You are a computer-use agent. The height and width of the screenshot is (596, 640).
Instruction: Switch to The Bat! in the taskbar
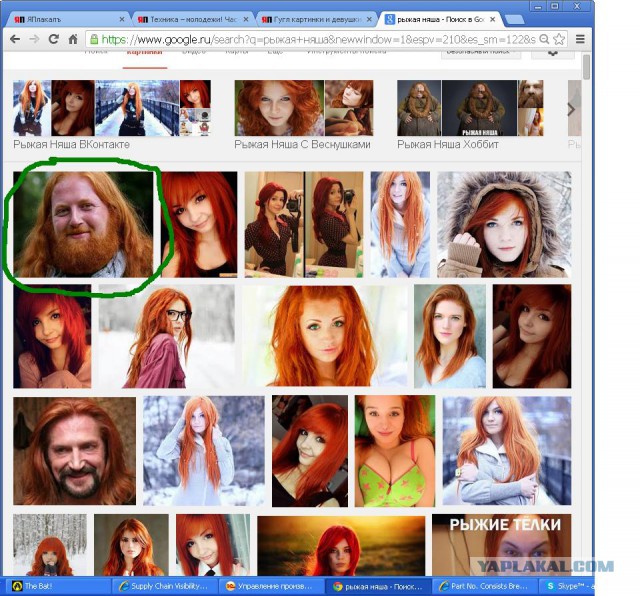coord(55,586)
